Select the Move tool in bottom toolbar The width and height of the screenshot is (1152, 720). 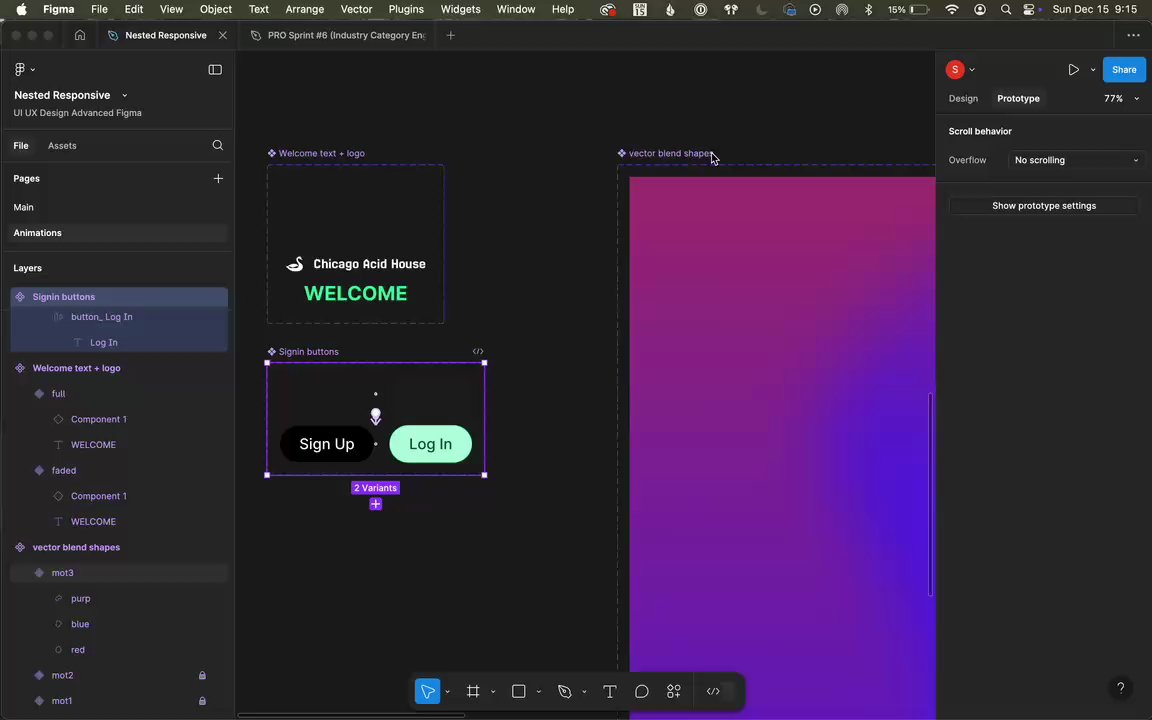[428, 691]
